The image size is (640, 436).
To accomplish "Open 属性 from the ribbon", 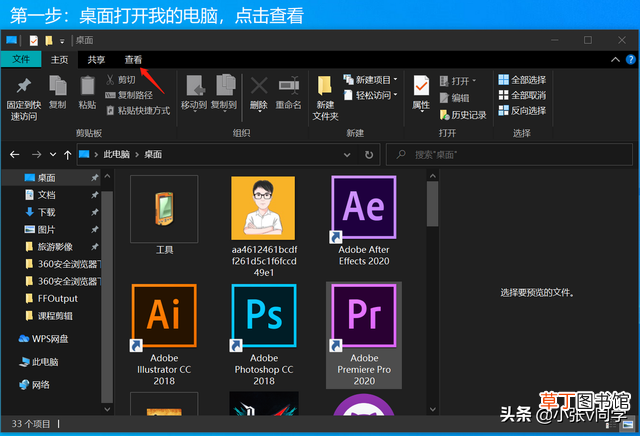I will coord(421,93).
